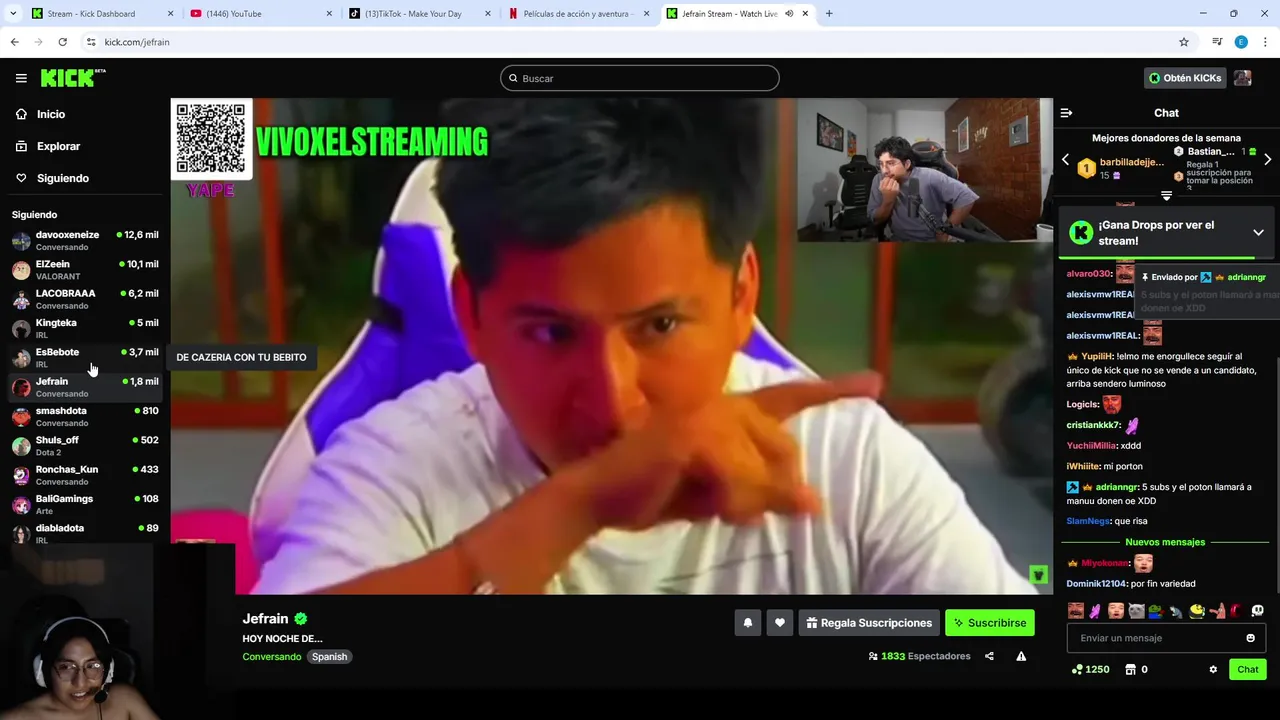This screenshot has width=1280, height=720.
Task: Open smashdota channel in following list
Action: (x=85, y=416)
